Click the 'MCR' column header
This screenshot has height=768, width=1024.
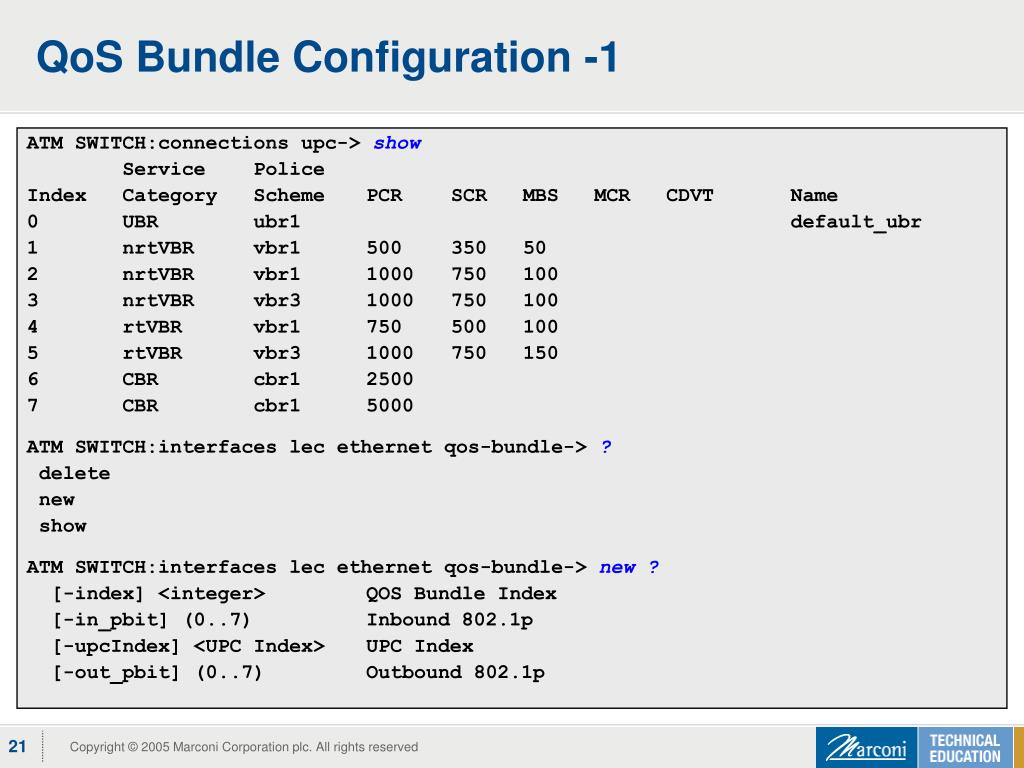click(612, 195)
